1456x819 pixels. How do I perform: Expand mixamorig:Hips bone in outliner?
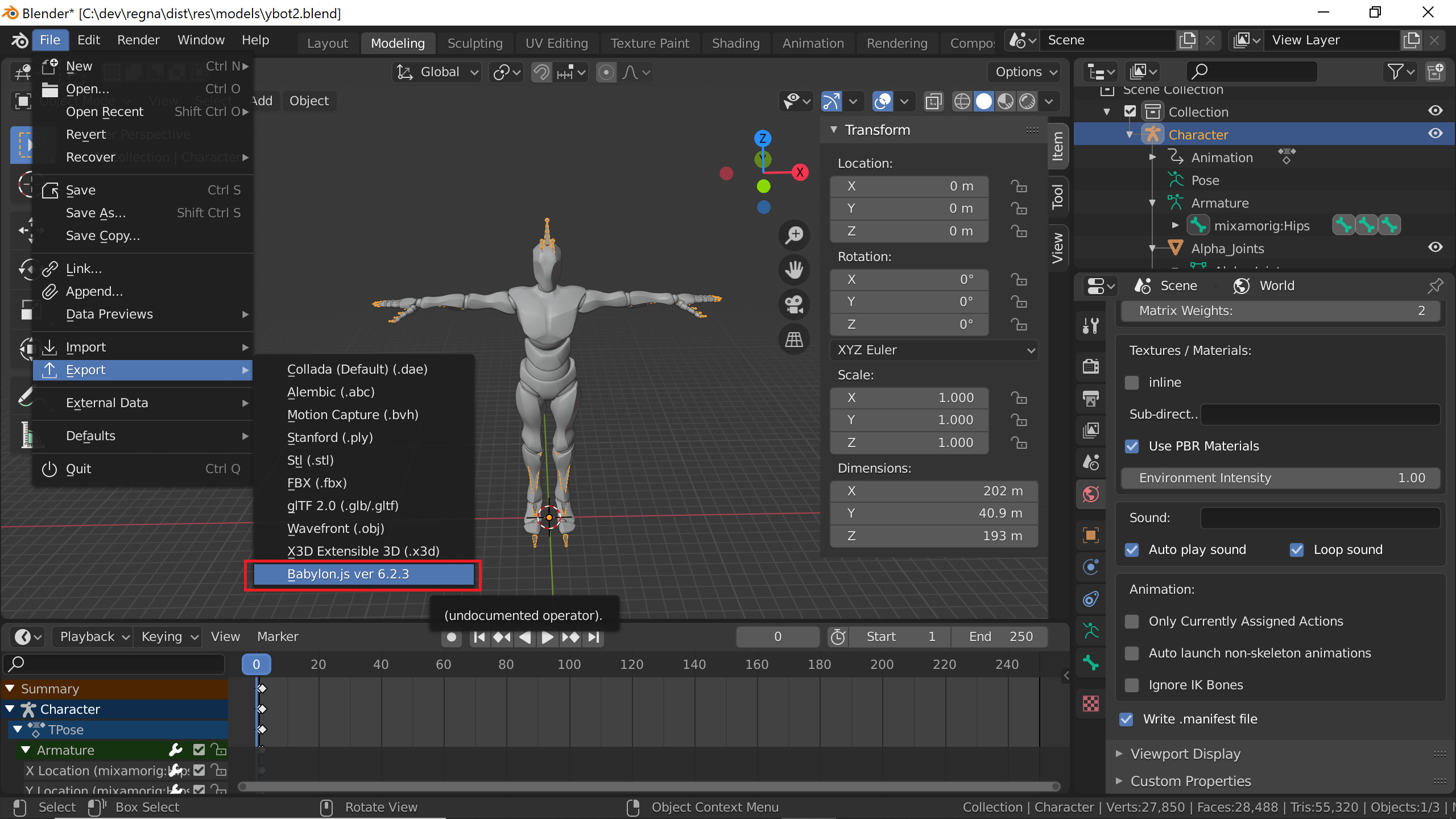1175,225
